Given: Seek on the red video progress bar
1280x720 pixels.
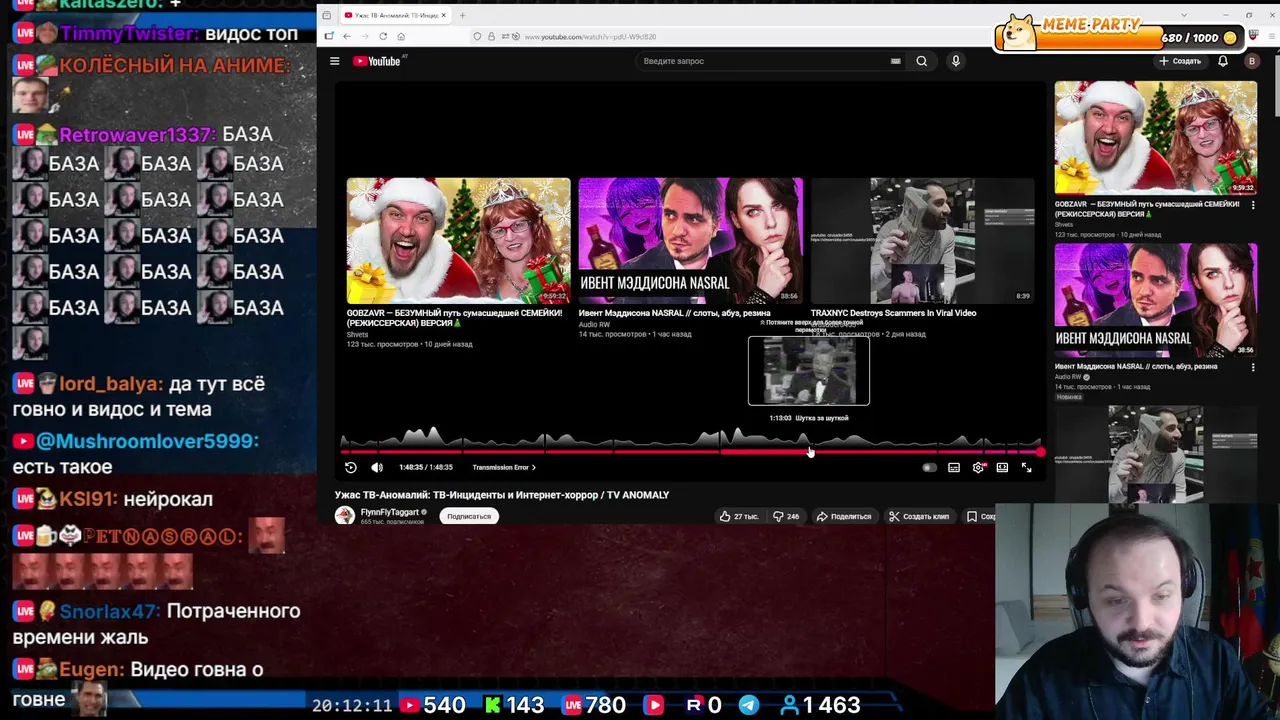Looking at the screenshot, I should tap(692, 452).
